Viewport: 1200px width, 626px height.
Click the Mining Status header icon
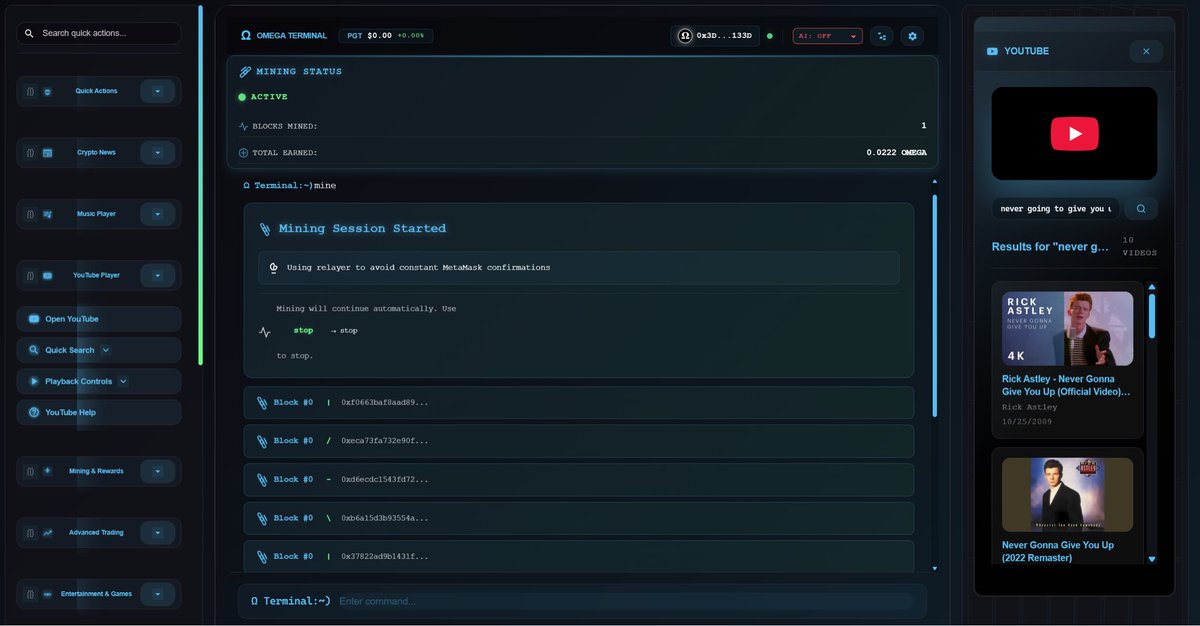click(x=245, y=72)
